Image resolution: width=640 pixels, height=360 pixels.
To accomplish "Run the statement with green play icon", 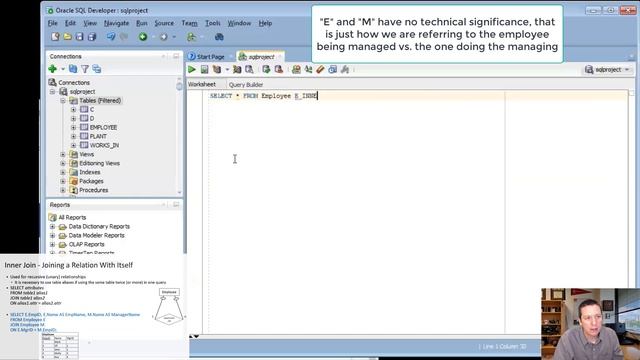I will 192,69.
